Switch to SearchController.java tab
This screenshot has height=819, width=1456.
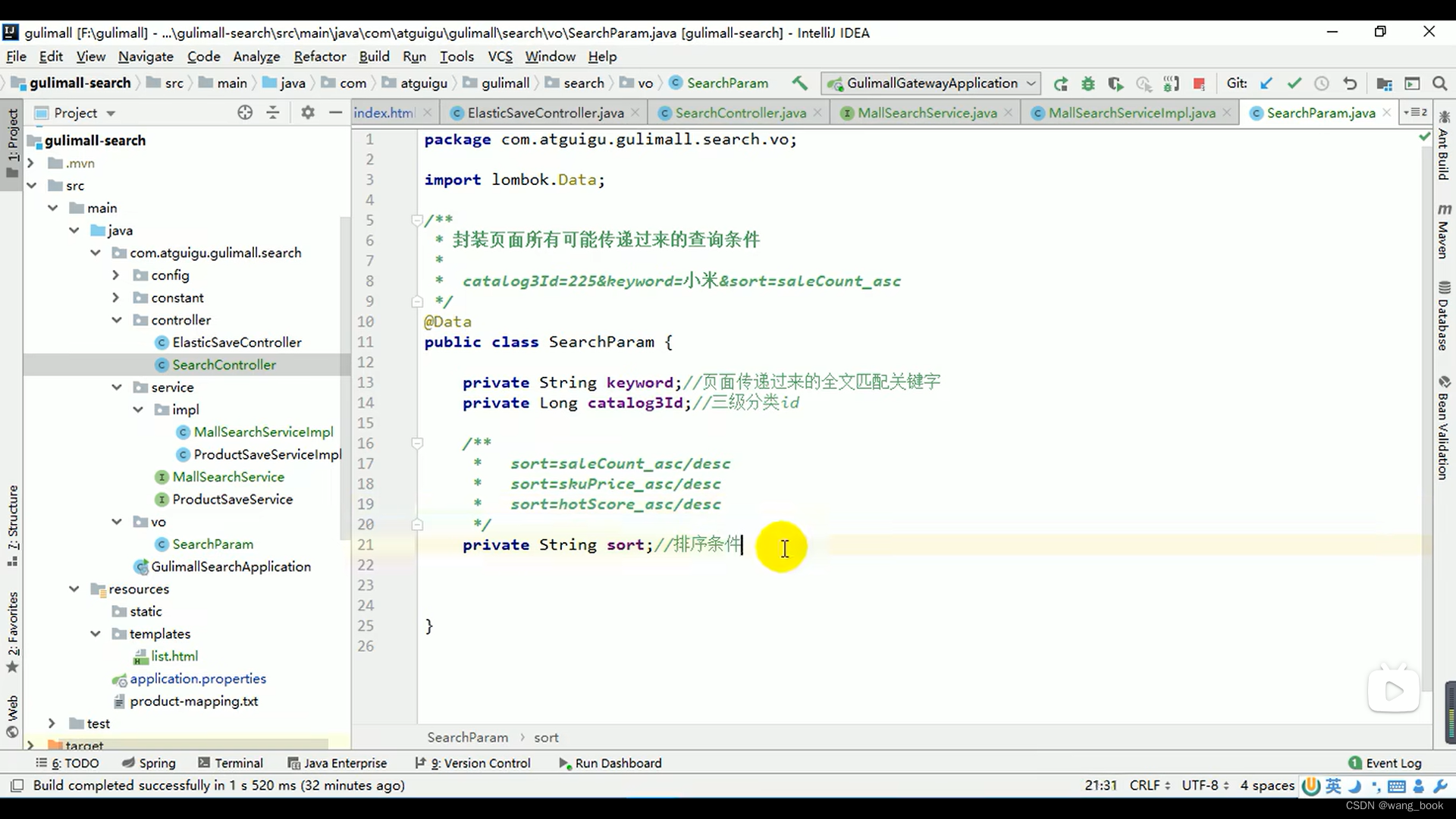click(740, 113)
